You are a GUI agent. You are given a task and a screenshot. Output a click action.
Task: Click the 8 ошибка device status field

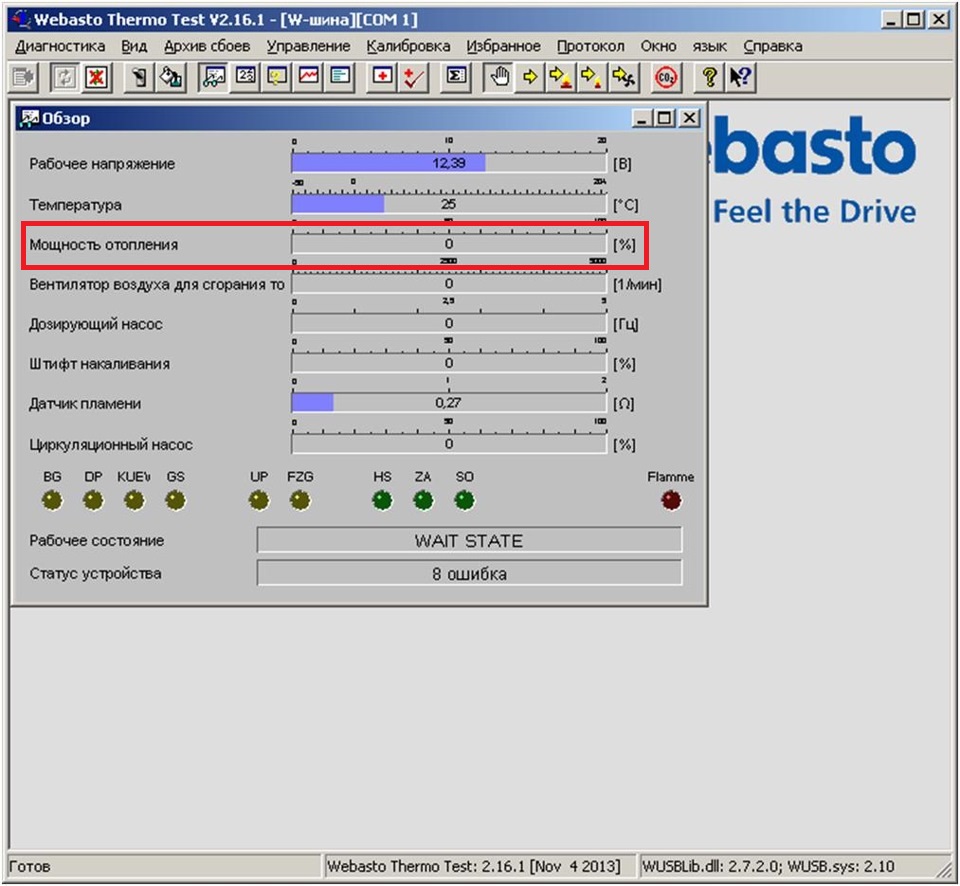point(469,574)
